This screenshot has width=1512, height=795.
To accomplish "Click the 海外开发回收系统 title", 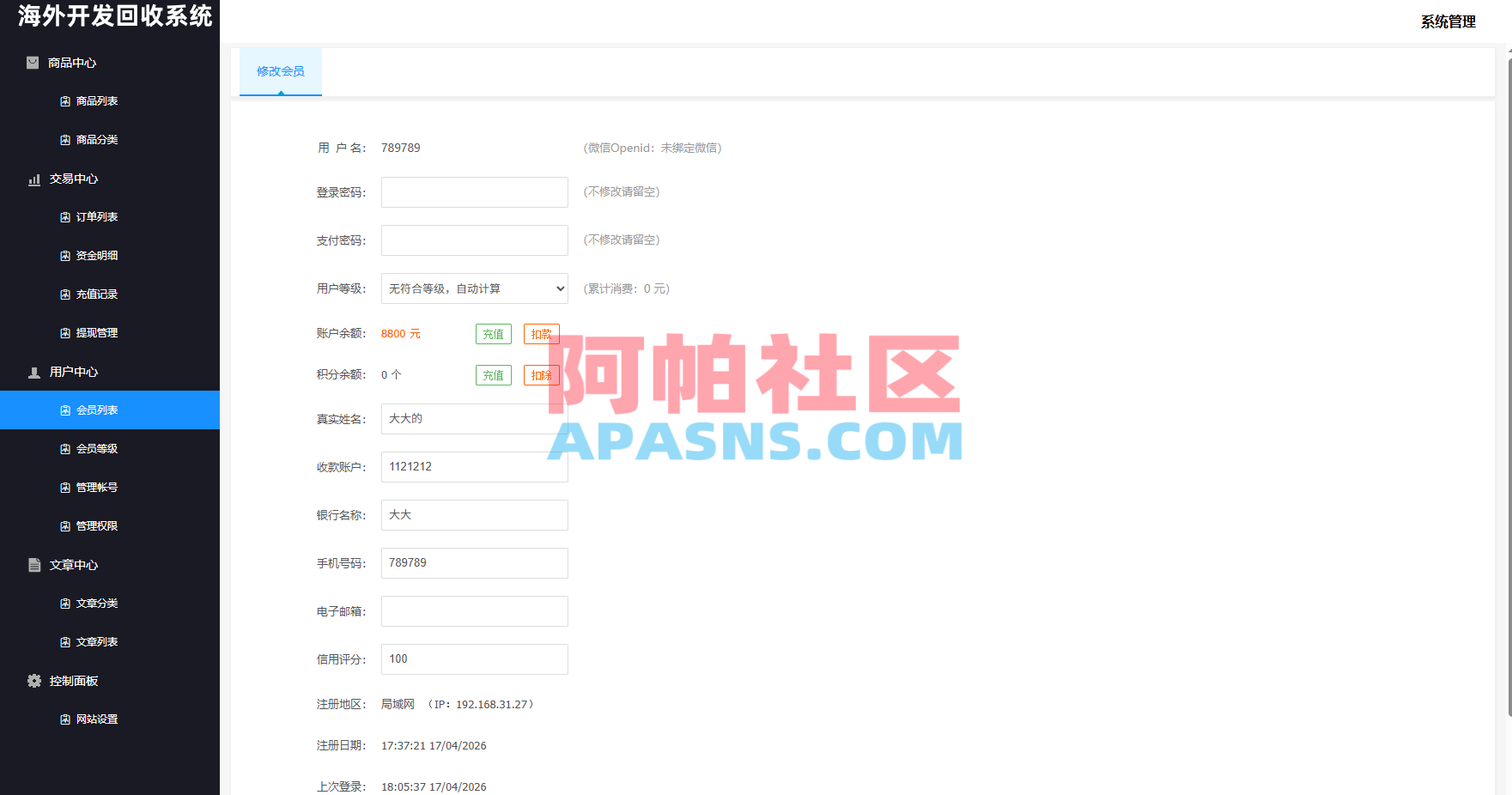I will point(115,16).
